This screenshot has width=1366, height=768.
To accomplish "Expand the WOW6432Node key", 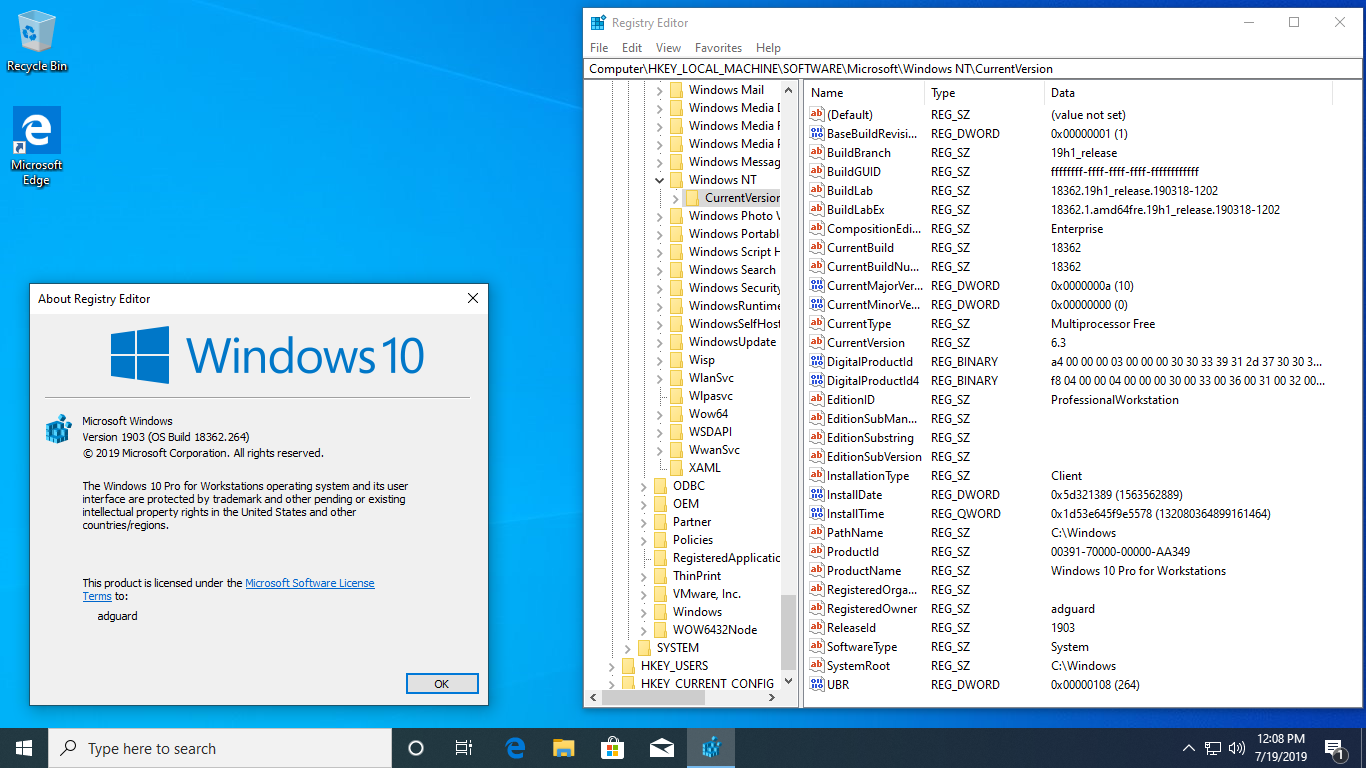I will pos(643,630).
